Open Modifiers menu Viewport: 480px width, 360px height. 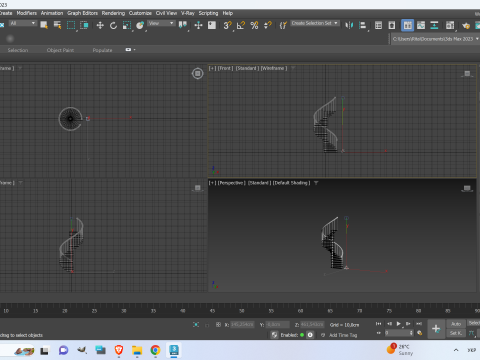pos(27,13)
